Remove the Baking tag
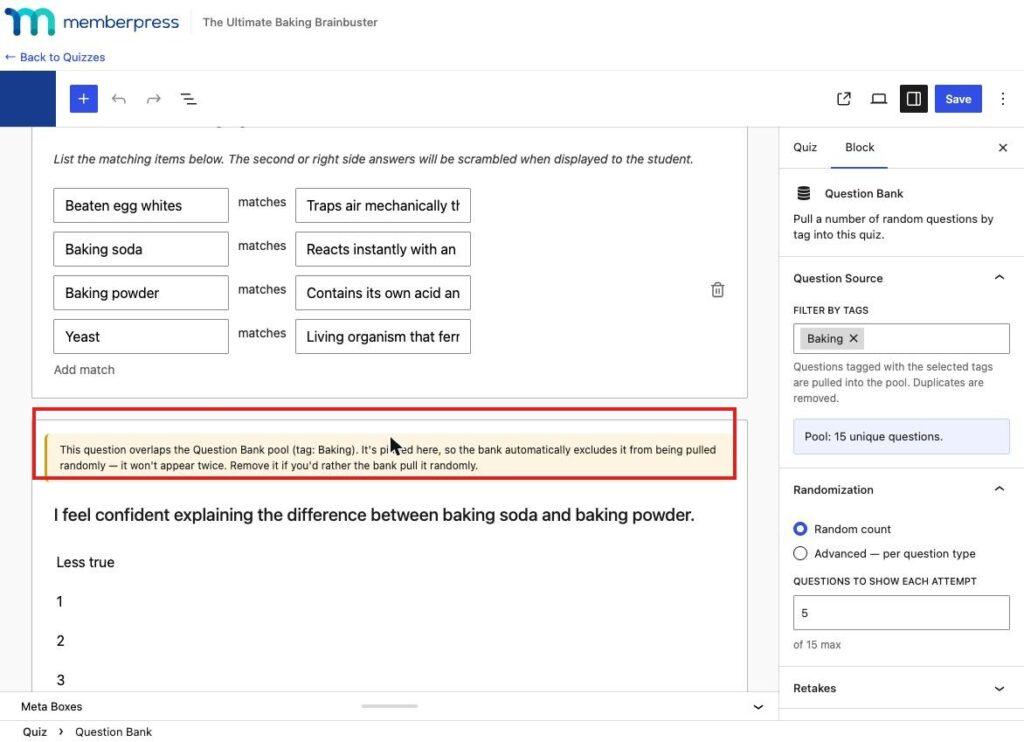 [x=853, y=338]
